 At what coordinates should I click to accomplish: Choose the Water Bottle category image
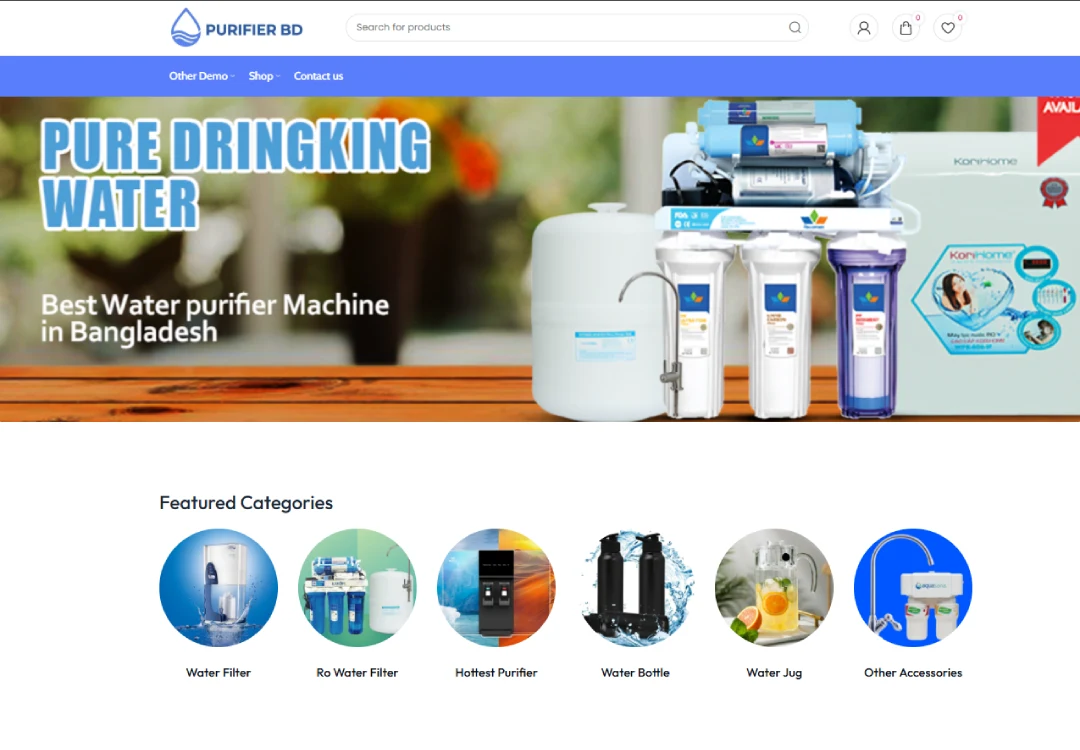[635, 588]
